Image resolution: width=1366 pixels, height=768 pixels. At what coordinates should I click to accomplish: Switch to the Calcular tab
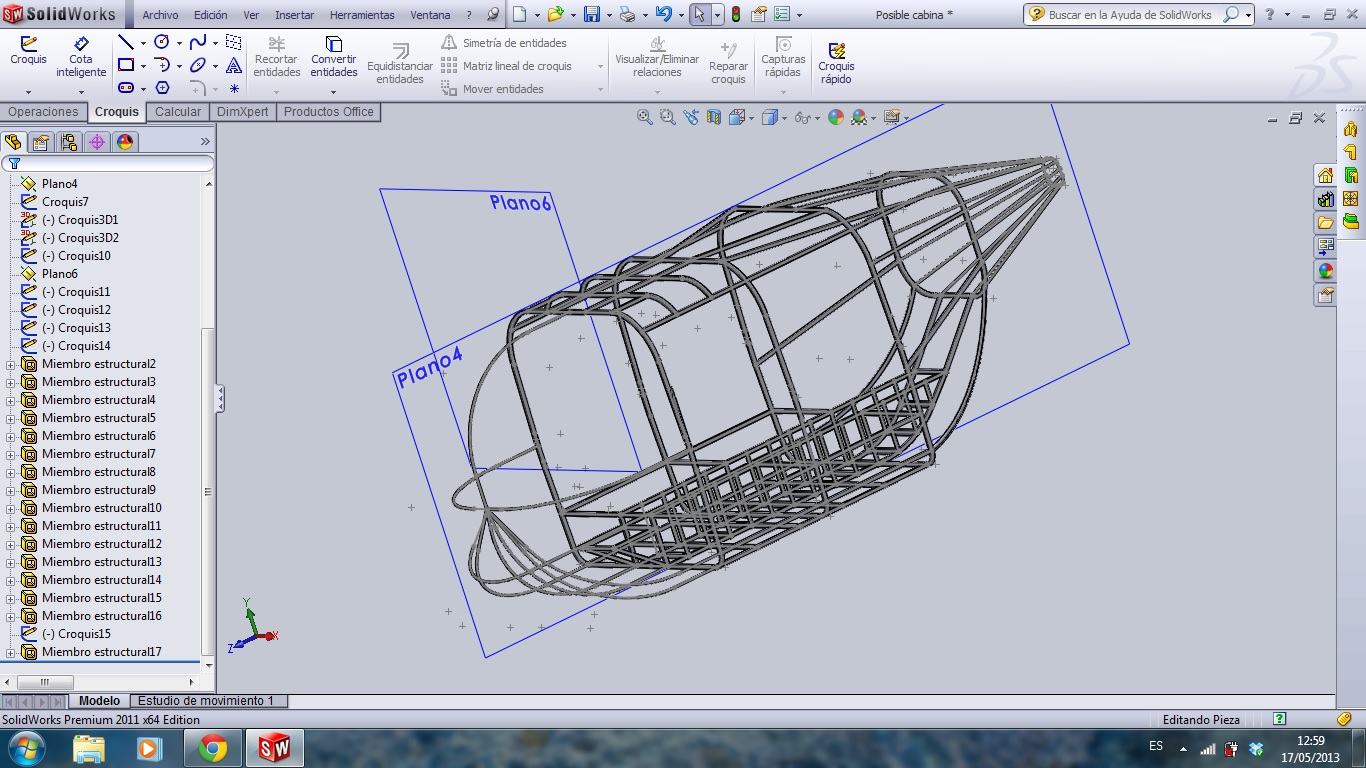coord(178,112)
